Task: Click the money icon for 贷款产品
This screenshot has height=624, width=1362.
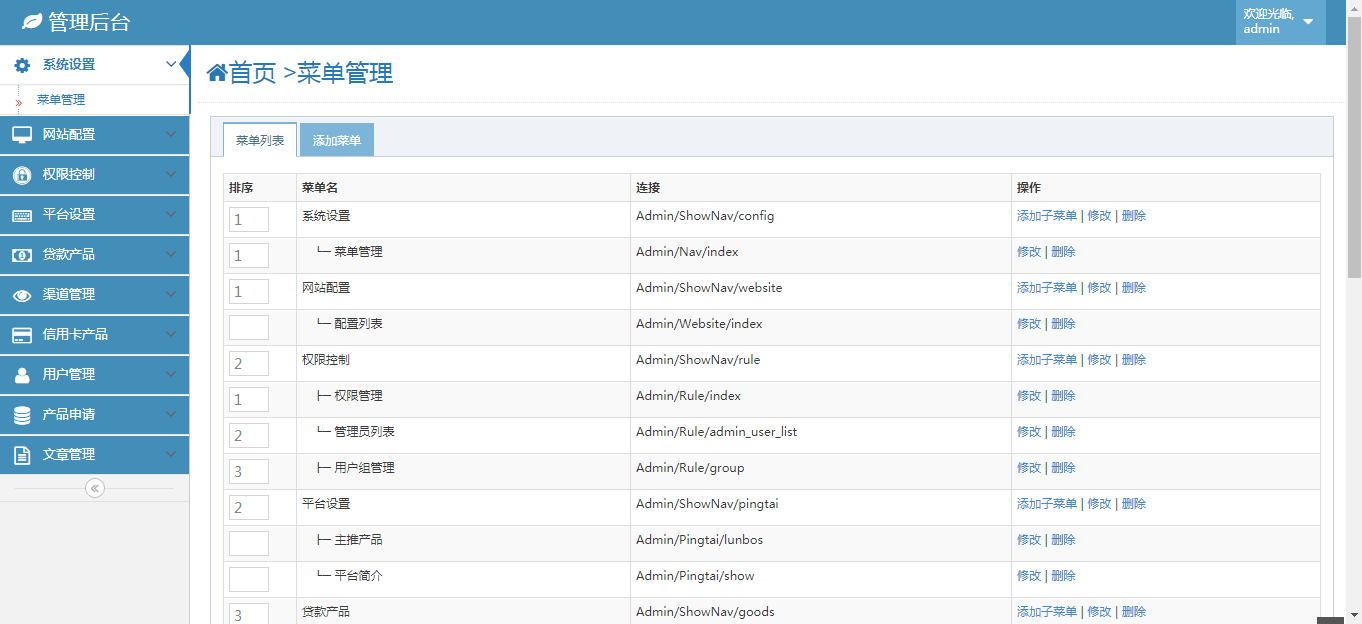Action: (22, 255)
